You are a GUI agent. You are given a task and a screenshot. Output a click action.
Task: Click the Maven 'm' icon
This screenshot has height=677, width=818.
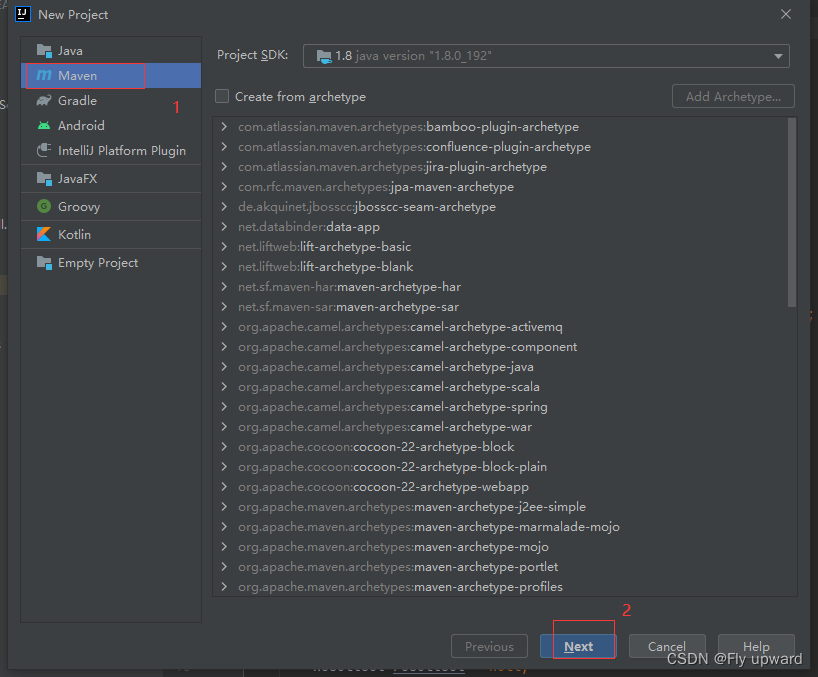pos(44,76)
